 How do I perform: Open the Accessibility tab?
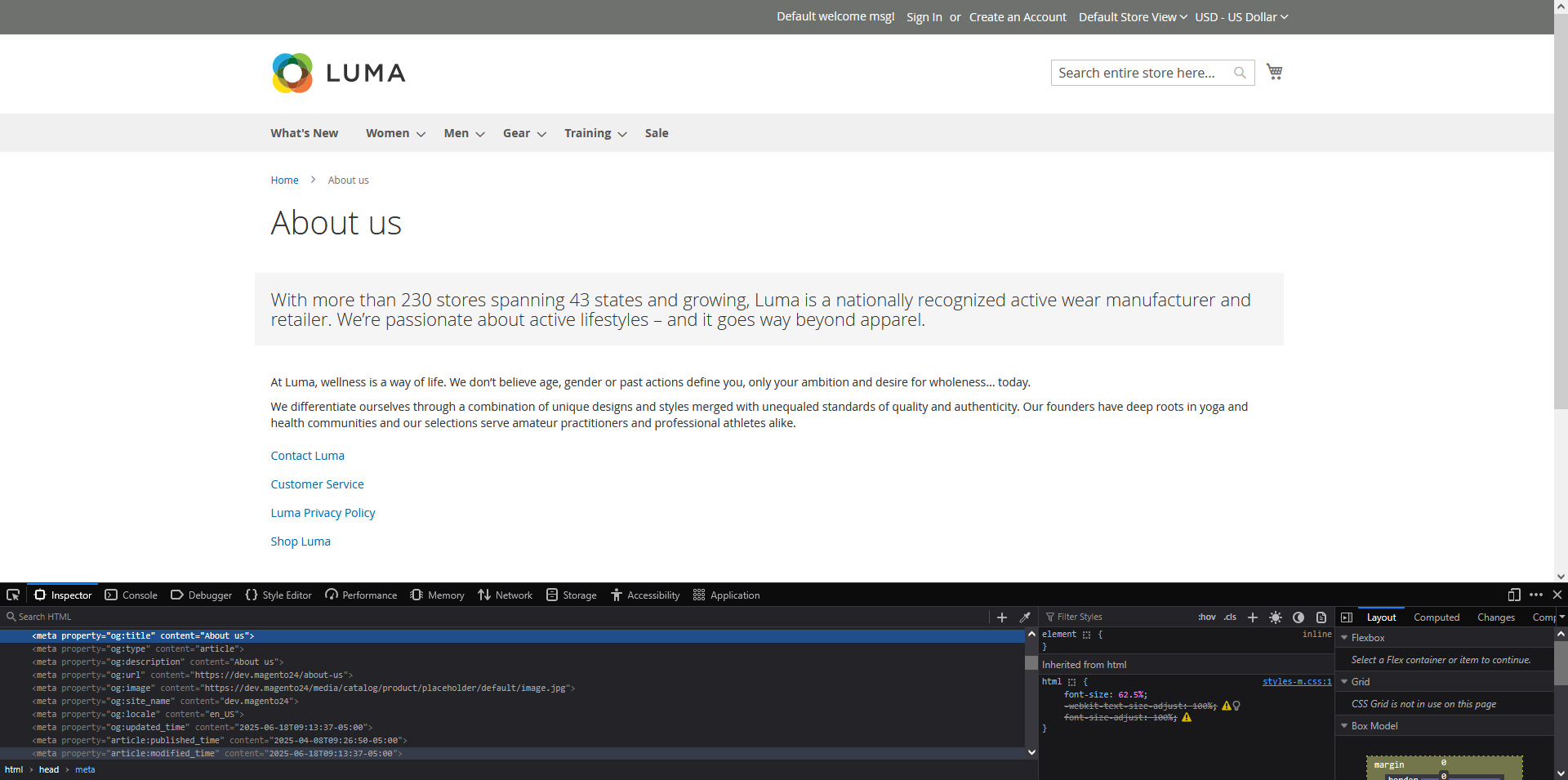coord(645,595)
